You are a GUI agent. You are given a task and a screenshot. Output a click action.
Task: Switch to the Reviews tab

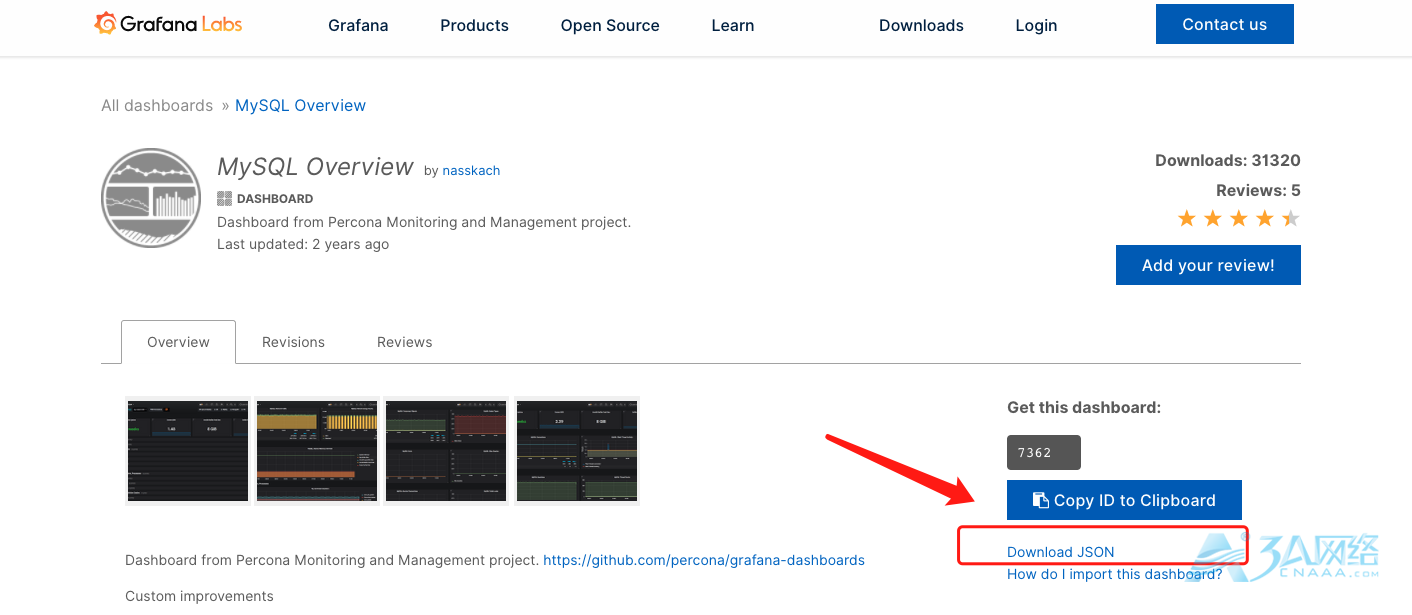[405, 342]
